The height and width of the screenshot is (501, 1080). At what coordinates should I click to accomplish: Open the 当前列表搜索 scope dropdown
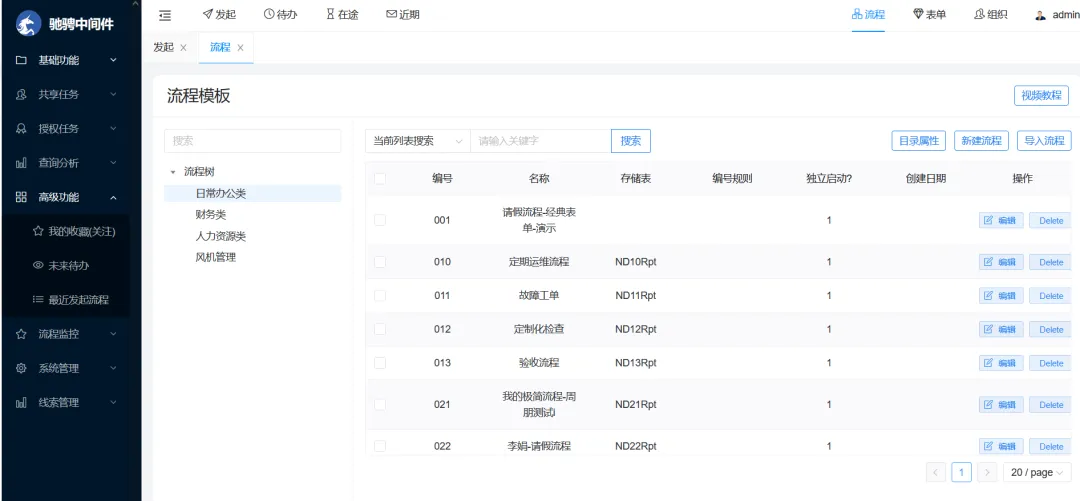pos(417,141)
